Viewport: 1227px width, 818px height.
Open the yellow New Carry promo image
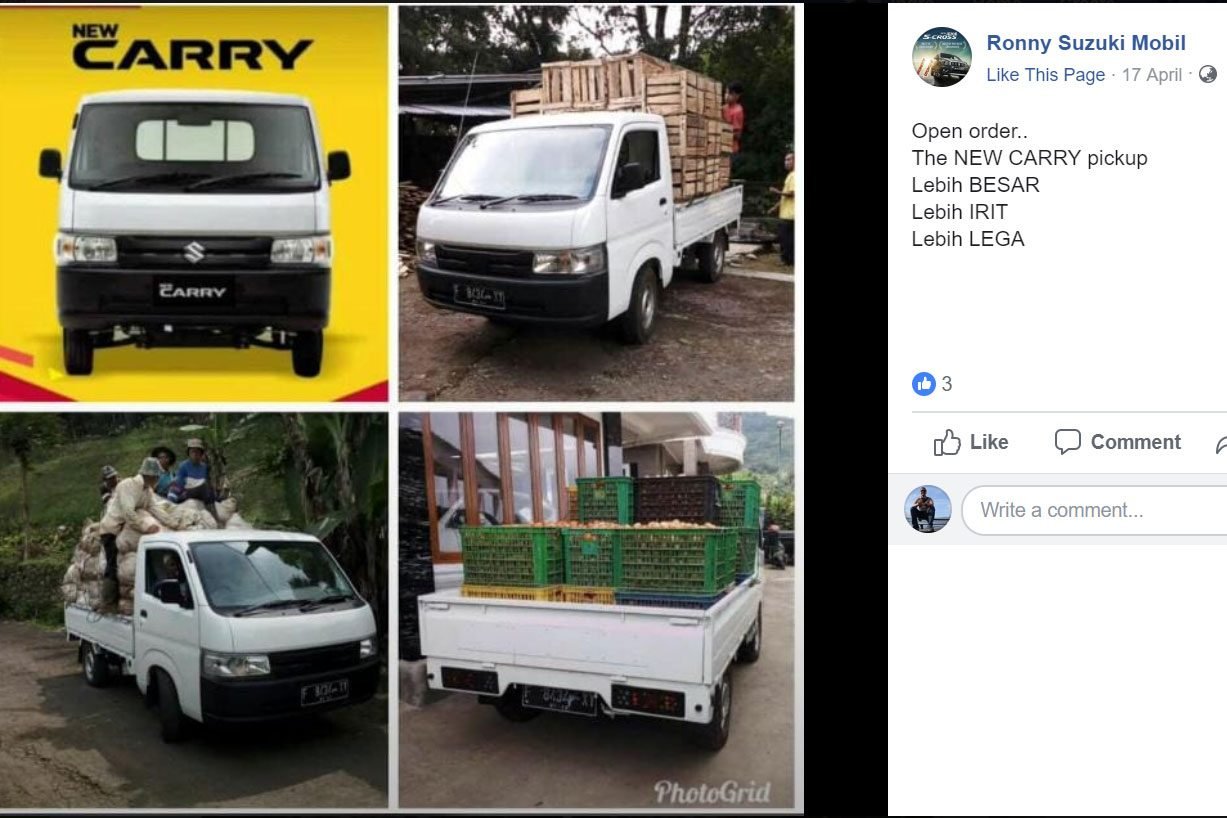click(x=194, y=203)
